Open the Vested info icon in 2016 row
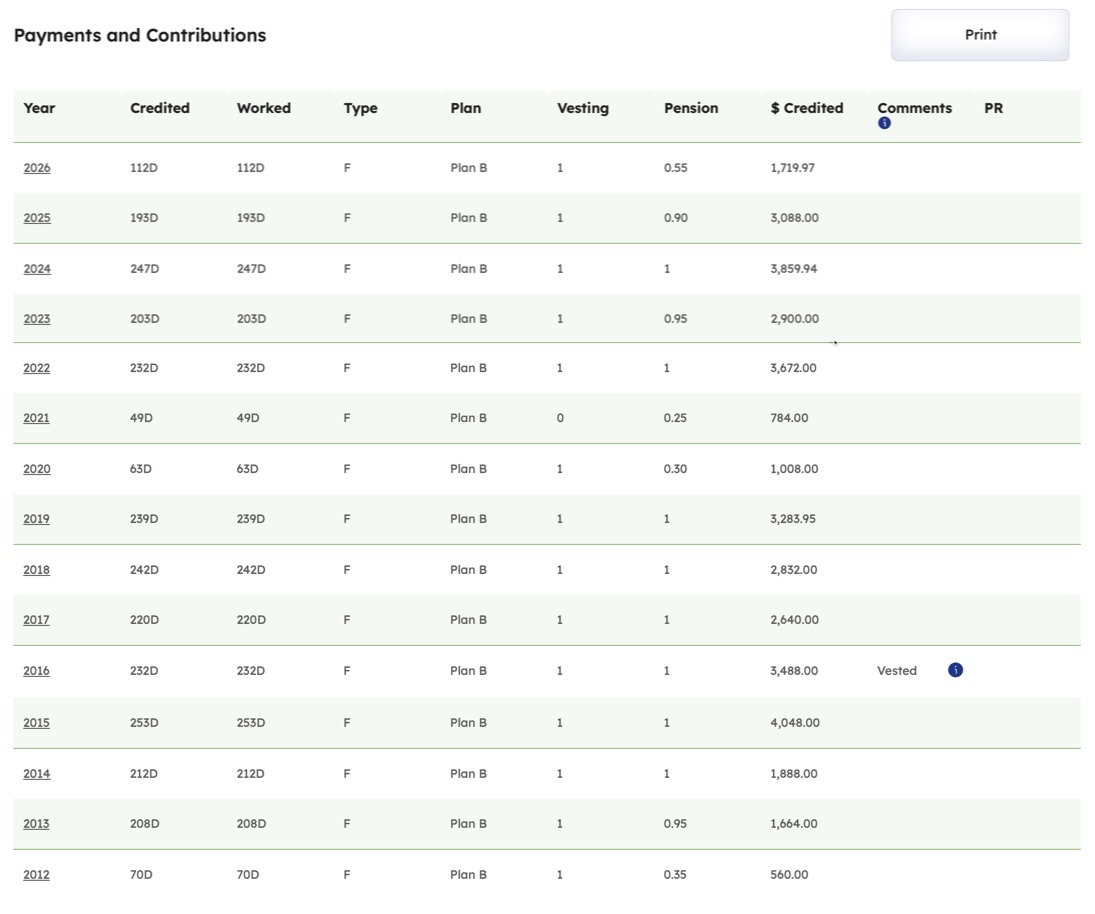The height and width of the screenshot is (914, 1095). click(x=955, y=670)
